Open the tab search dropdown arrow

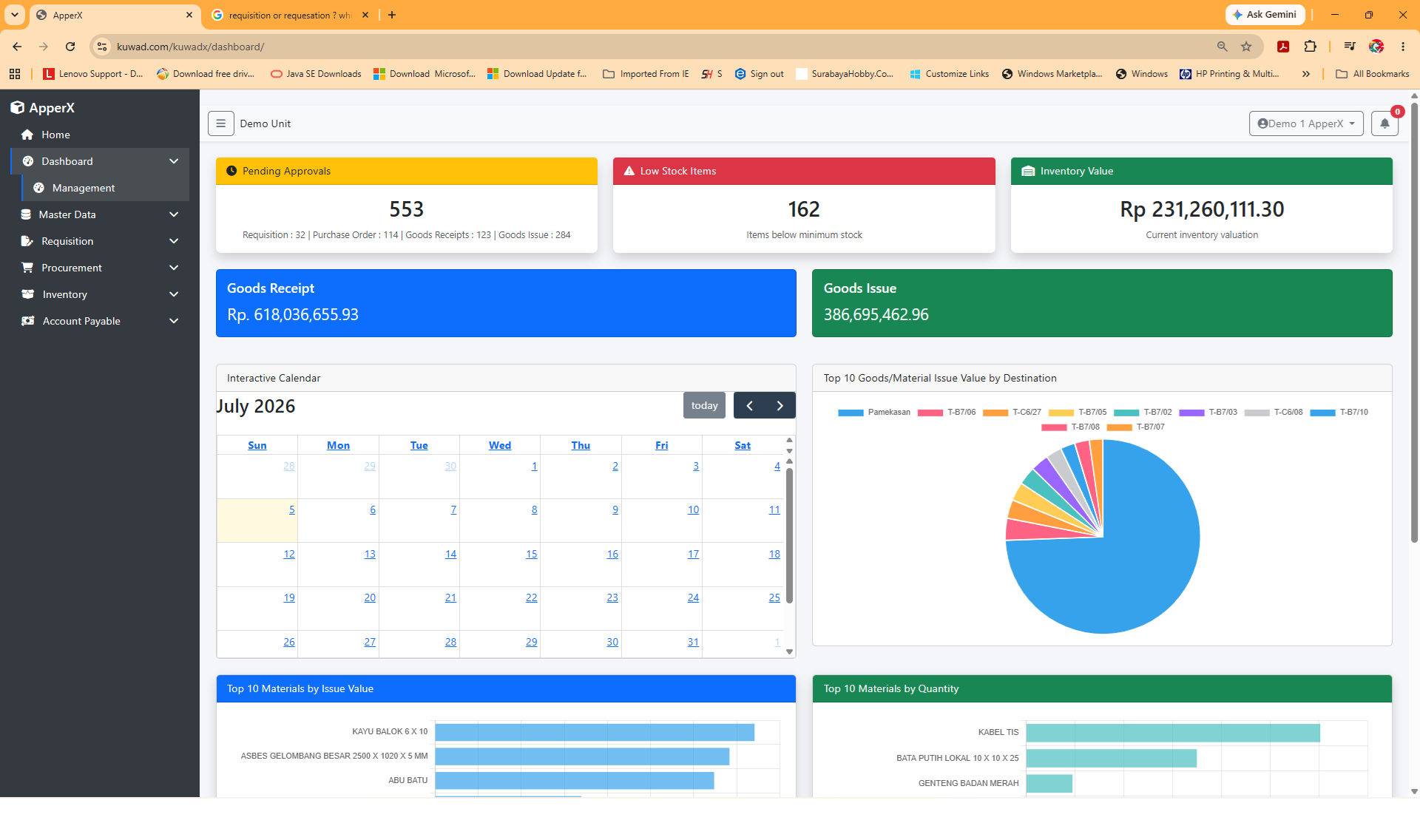[x=14, y=15]
